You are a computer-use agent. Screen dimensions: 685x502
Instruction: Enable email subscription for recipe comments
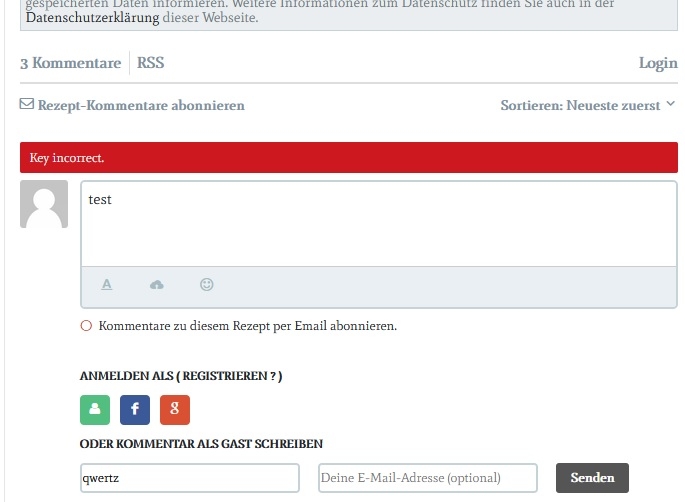(86, 326)
